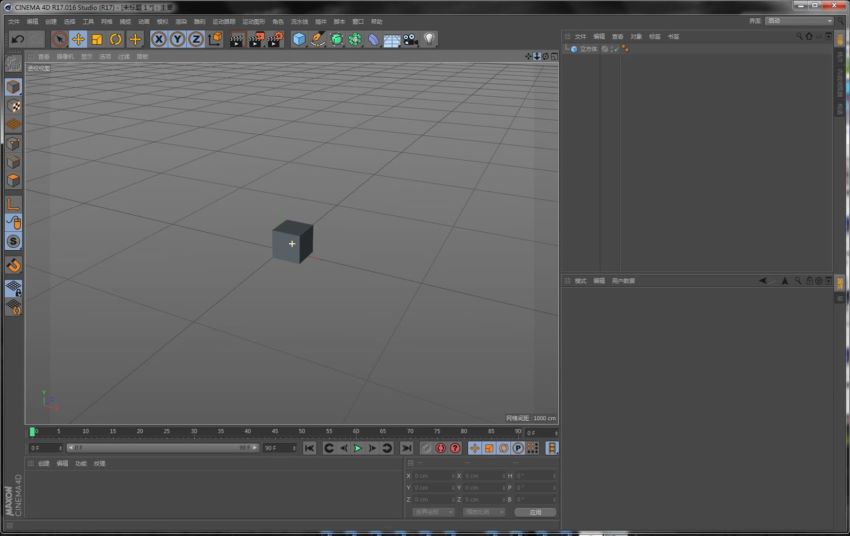Open the 编辑 menu in main menu bar
Image resolution: width=850 pixels, height=536 pixels.
pyautogui.click(x=33, y=22)
